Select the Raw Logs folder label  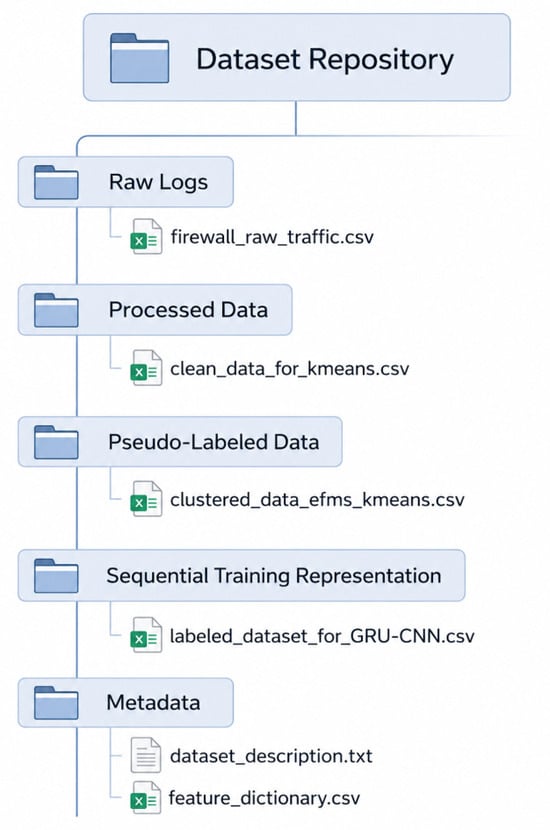[x=158, y=183]
